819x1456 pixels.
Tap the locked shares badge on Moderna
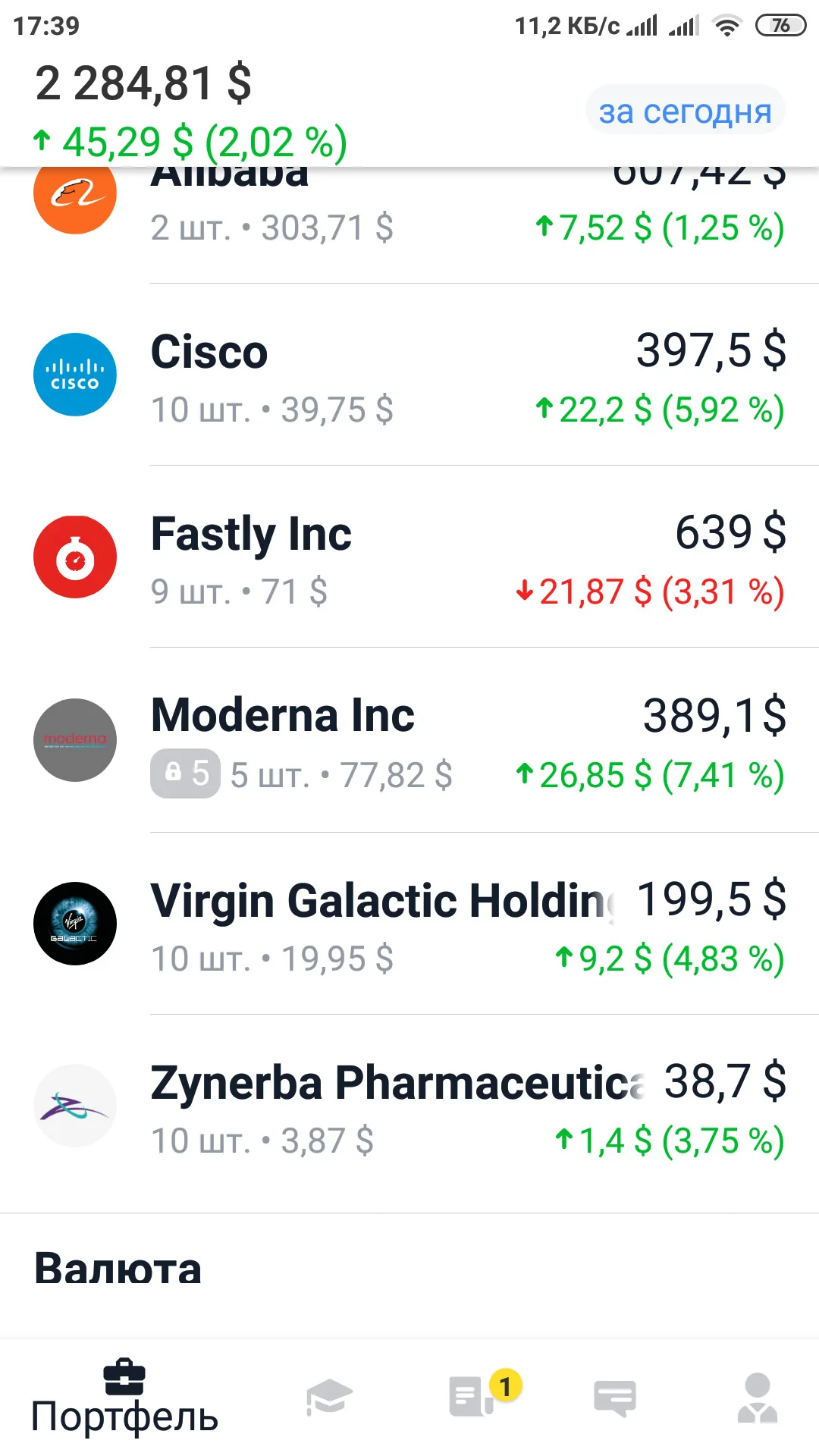click(185, 773)
